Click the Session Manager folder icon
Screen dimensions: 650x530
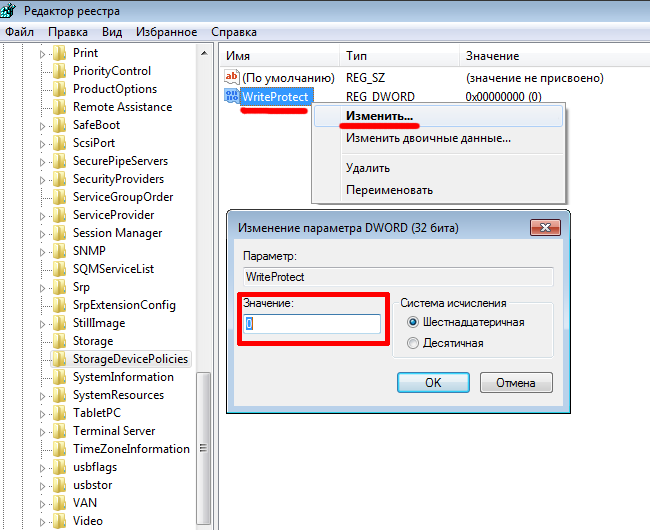tap(60, 233)
